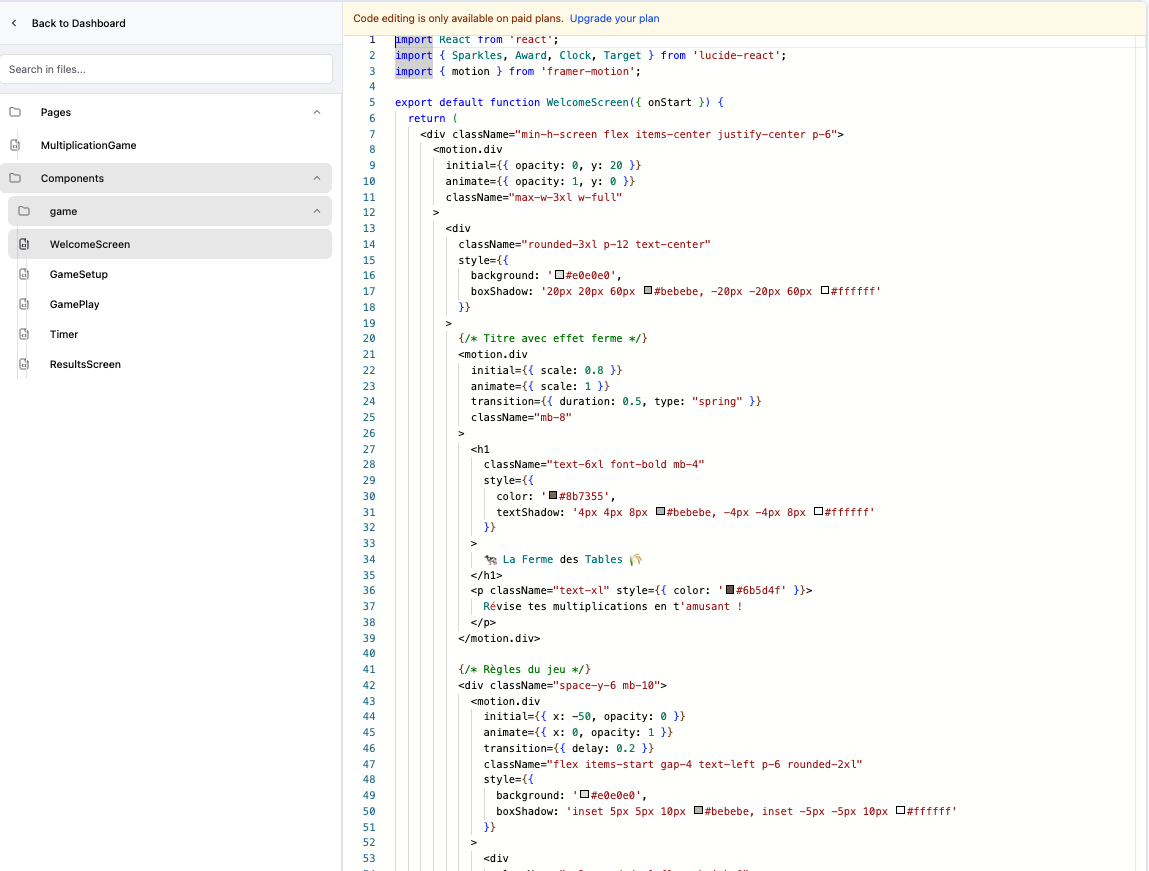Click the game folder icon
Image resolution: width=1149 pixels, height=871 pixels.
(x=24, y=212)
